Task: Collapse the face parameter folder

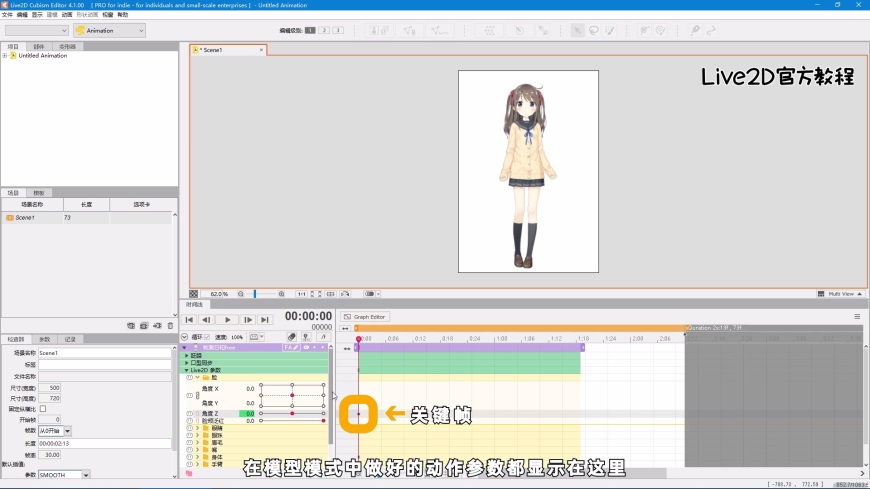Action: click(198, 377)
